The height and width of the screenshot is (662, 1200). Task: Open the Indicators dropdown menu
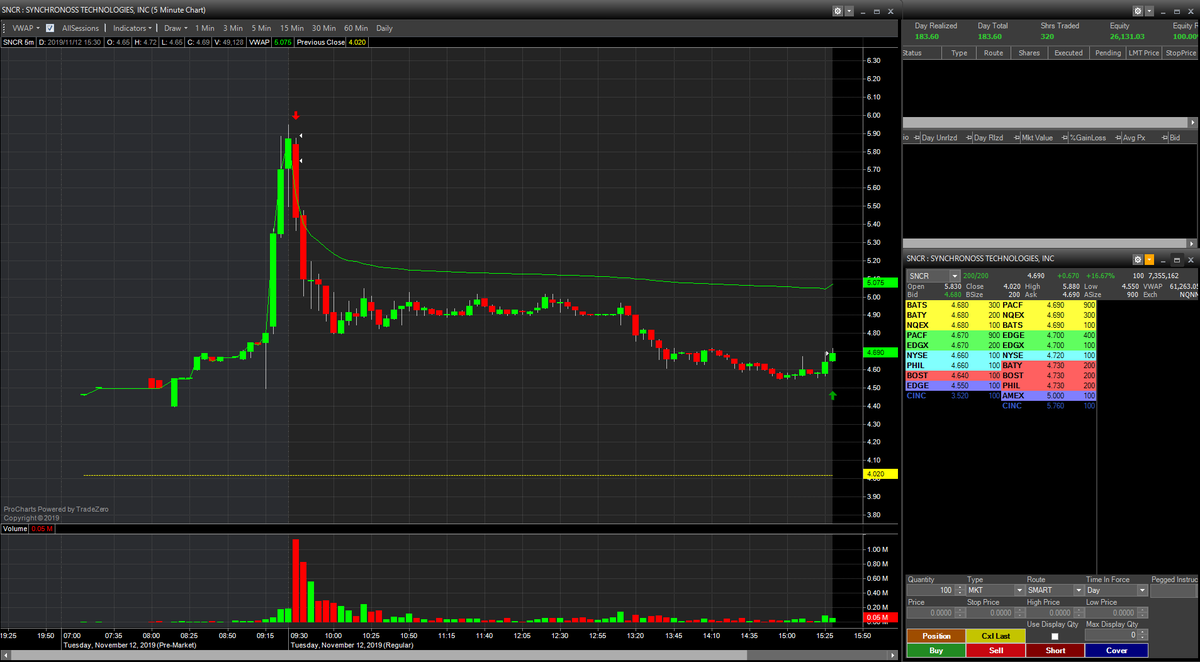[x=132, y=28]
